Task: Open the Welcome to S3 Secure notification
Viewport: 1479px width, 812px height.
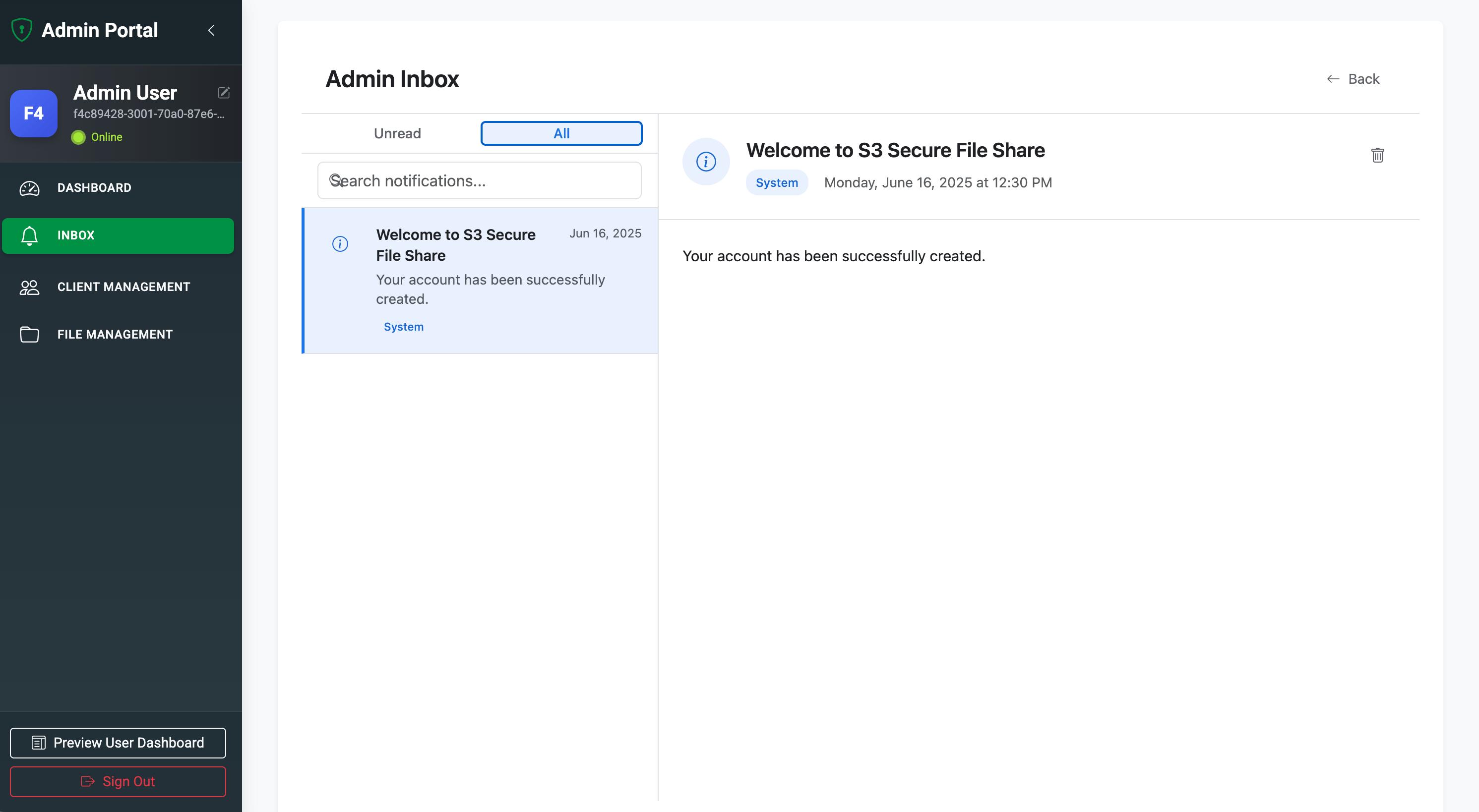Action: (455, 245)
